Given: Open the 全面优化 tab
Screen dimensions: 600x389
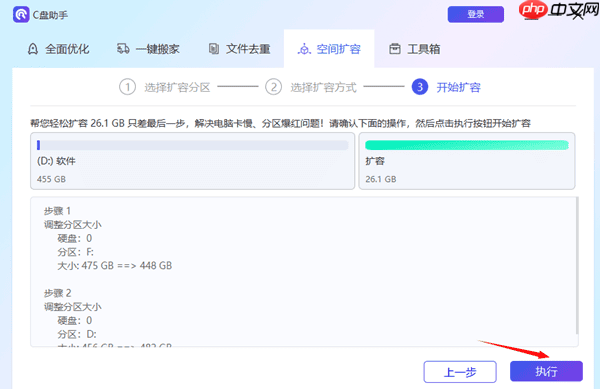Looking at the screenshot, I should [58, 49].
